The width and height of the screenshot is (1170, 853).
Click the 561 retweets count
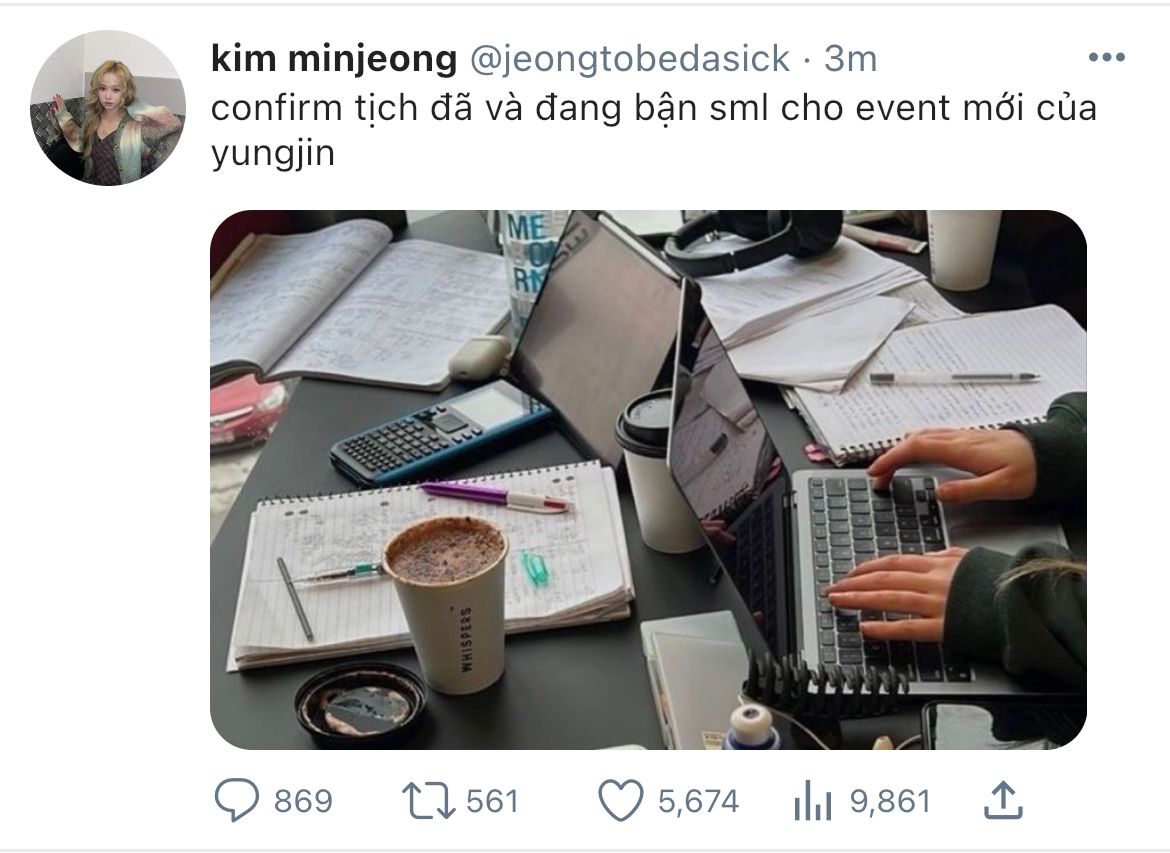click(x=492, y=801)
